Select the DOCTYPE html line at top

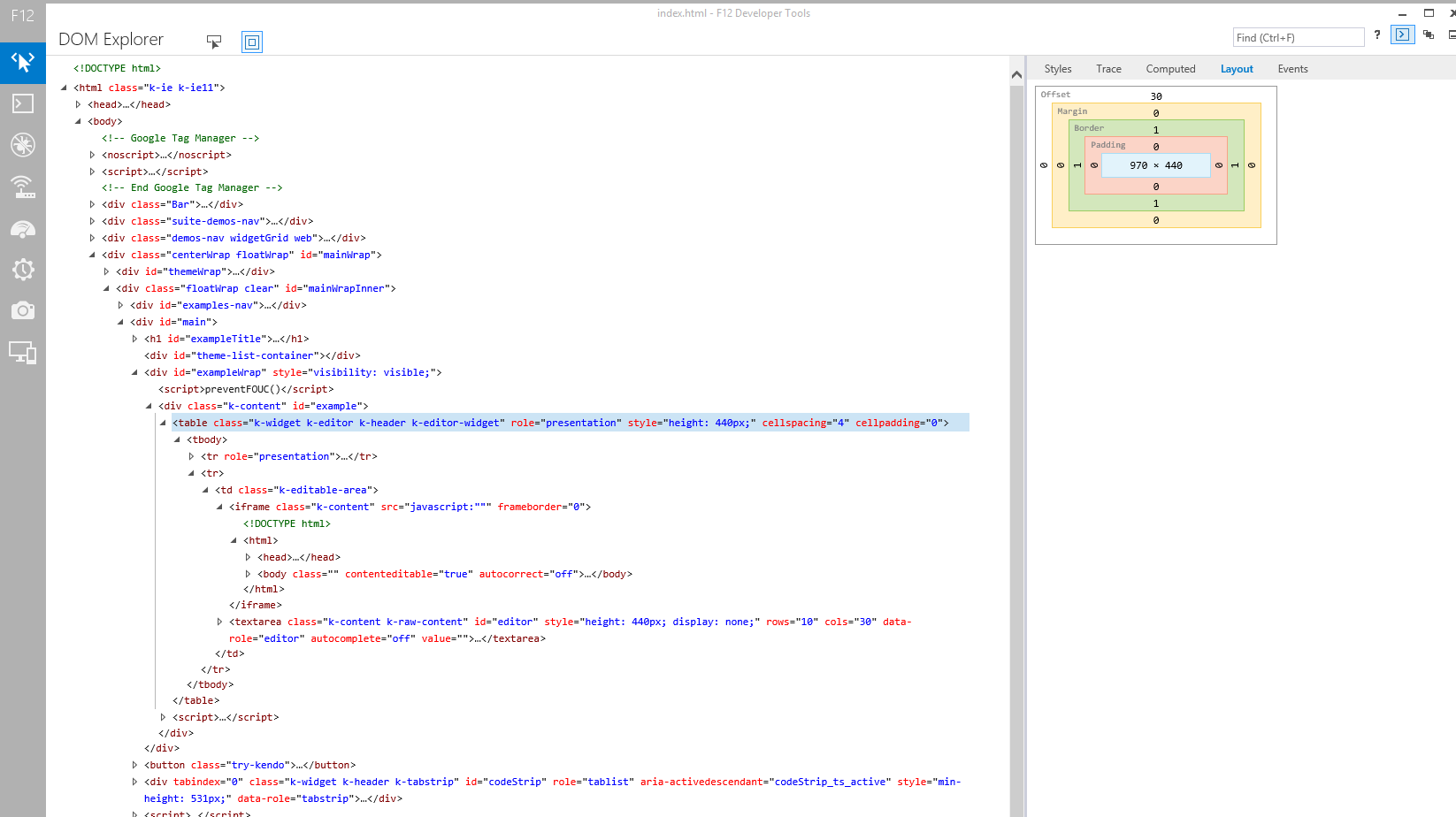(117, 68)
